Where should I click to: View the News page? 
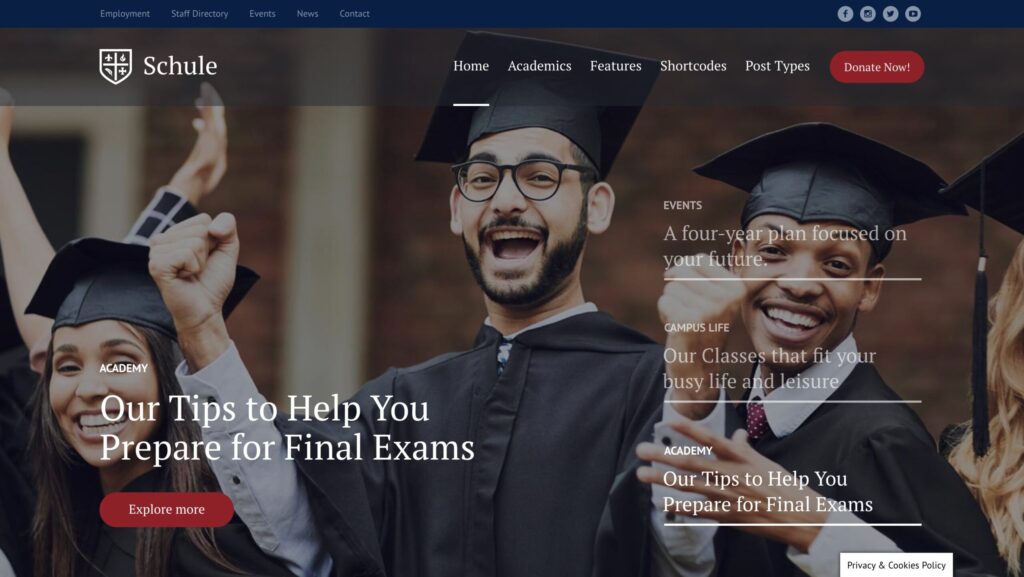[308, 14]
